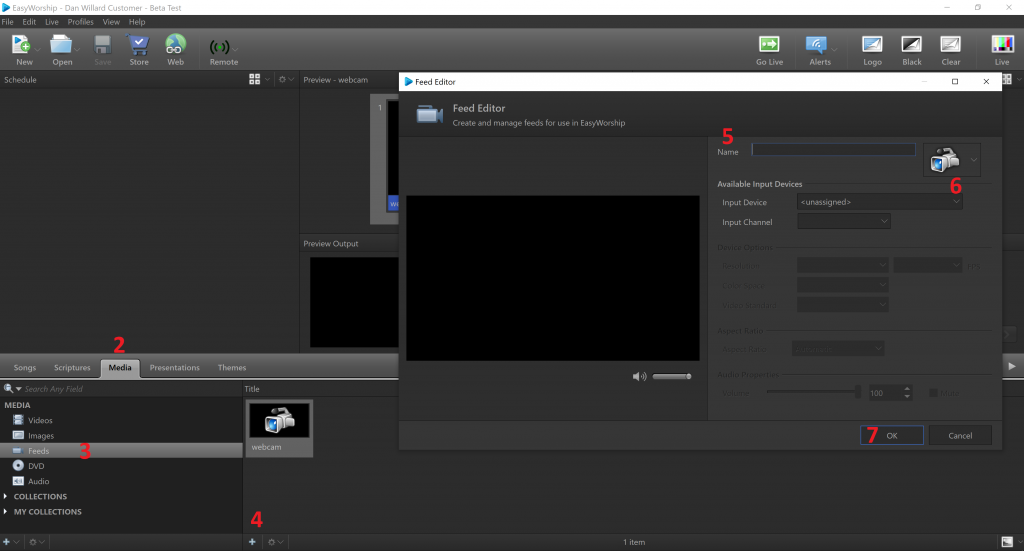The image size is (1024, 551).
Task: Click the Feed Editor speaker icon
Action: click(639, 377)
